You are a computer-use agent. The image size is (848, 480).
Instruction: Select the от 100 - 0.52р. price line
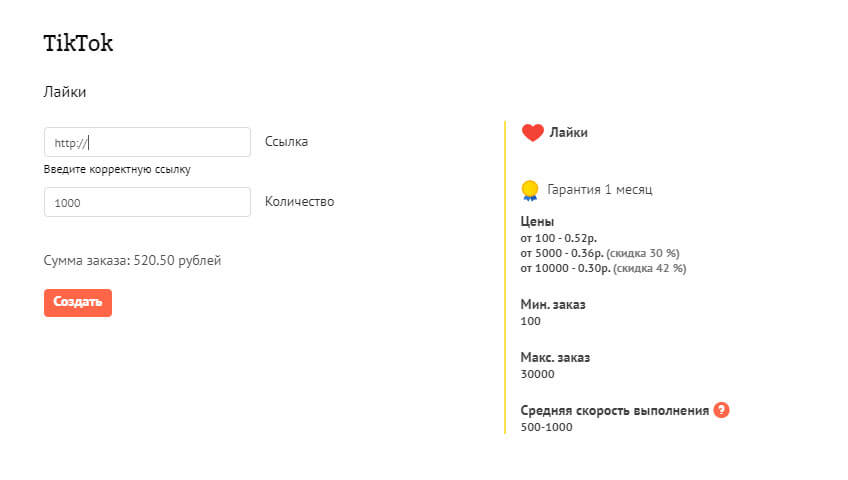tap(560, 238)
